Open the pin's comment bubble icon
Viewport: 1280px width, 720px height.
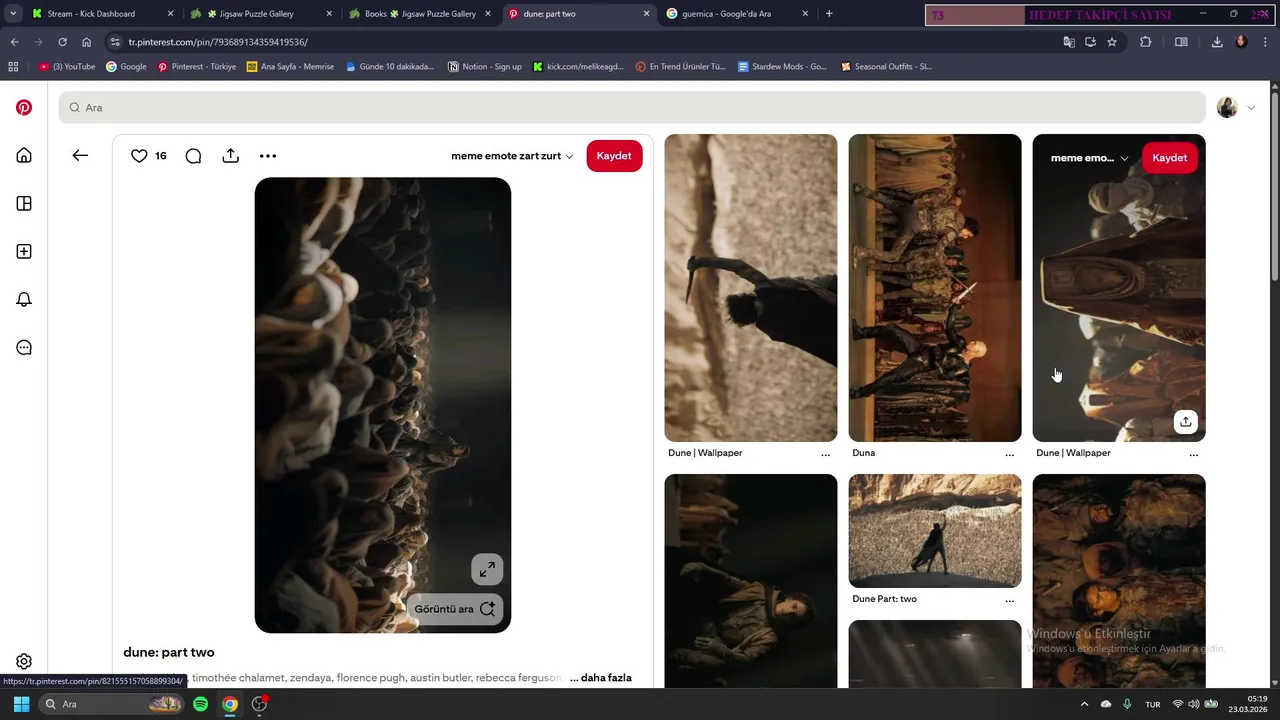click(193, 155)
